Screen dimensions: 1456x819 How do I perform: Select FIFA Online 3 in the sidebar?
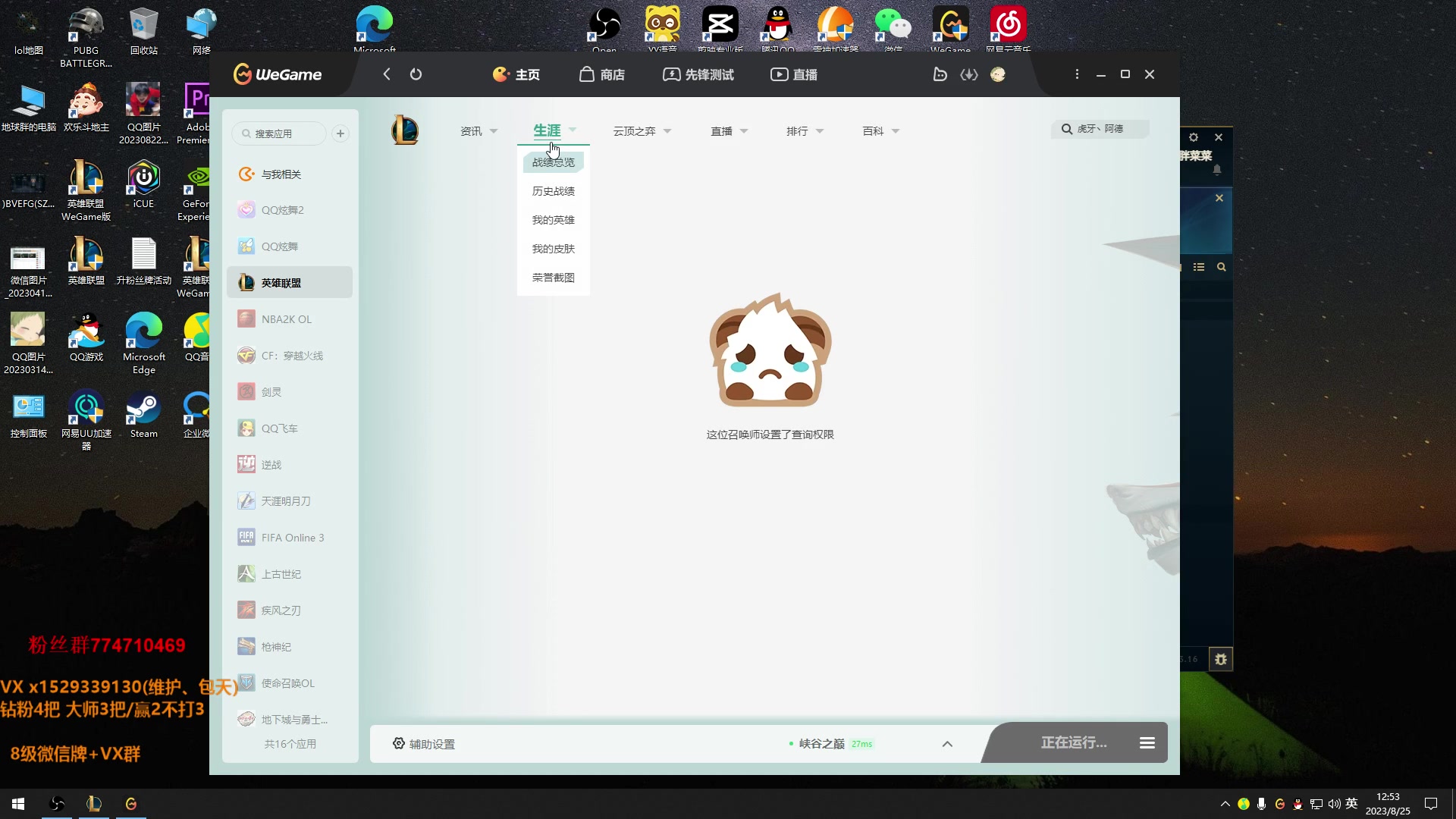tap(290, 538)
